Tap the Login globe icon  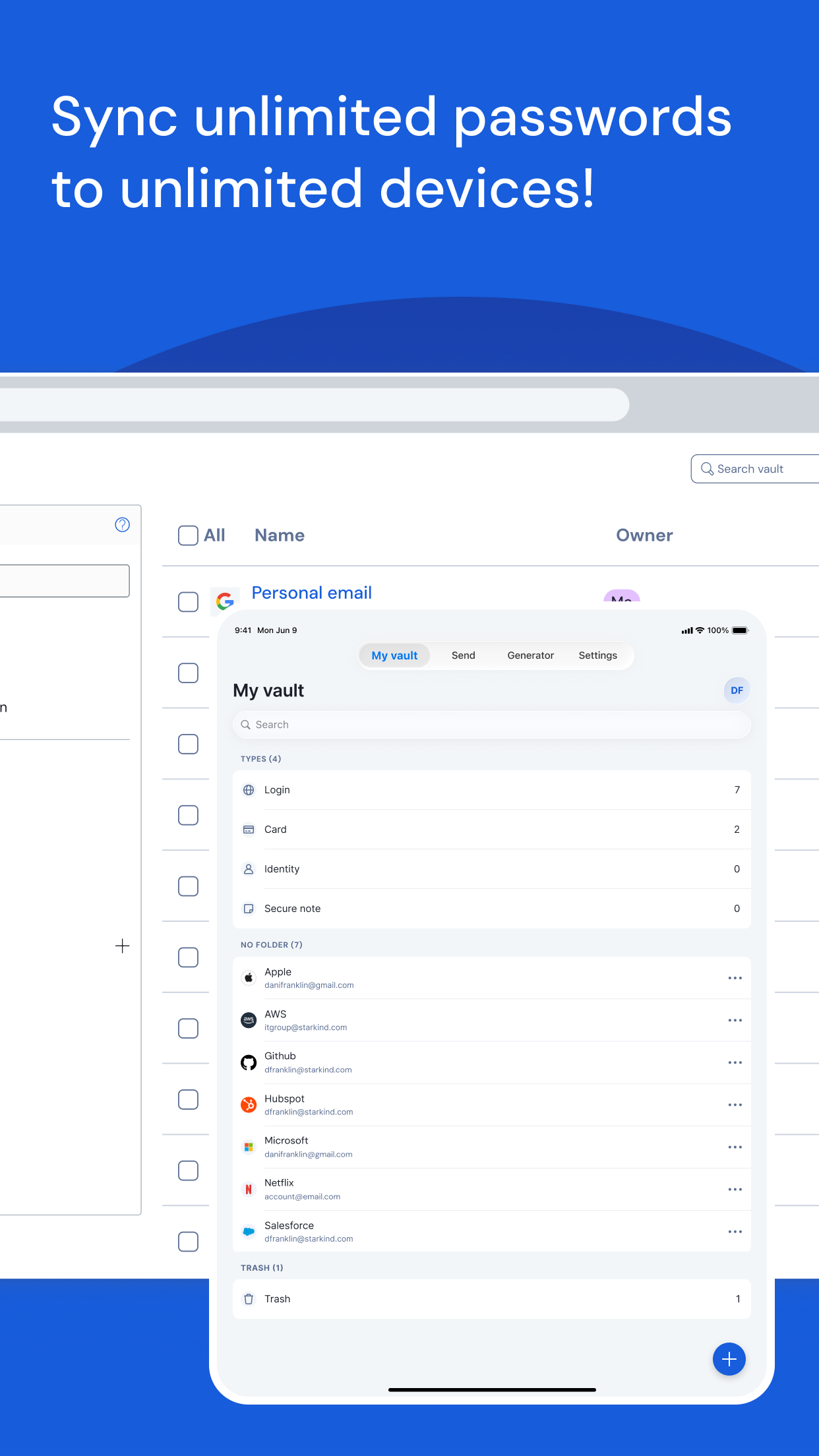(x=249, y=790)
